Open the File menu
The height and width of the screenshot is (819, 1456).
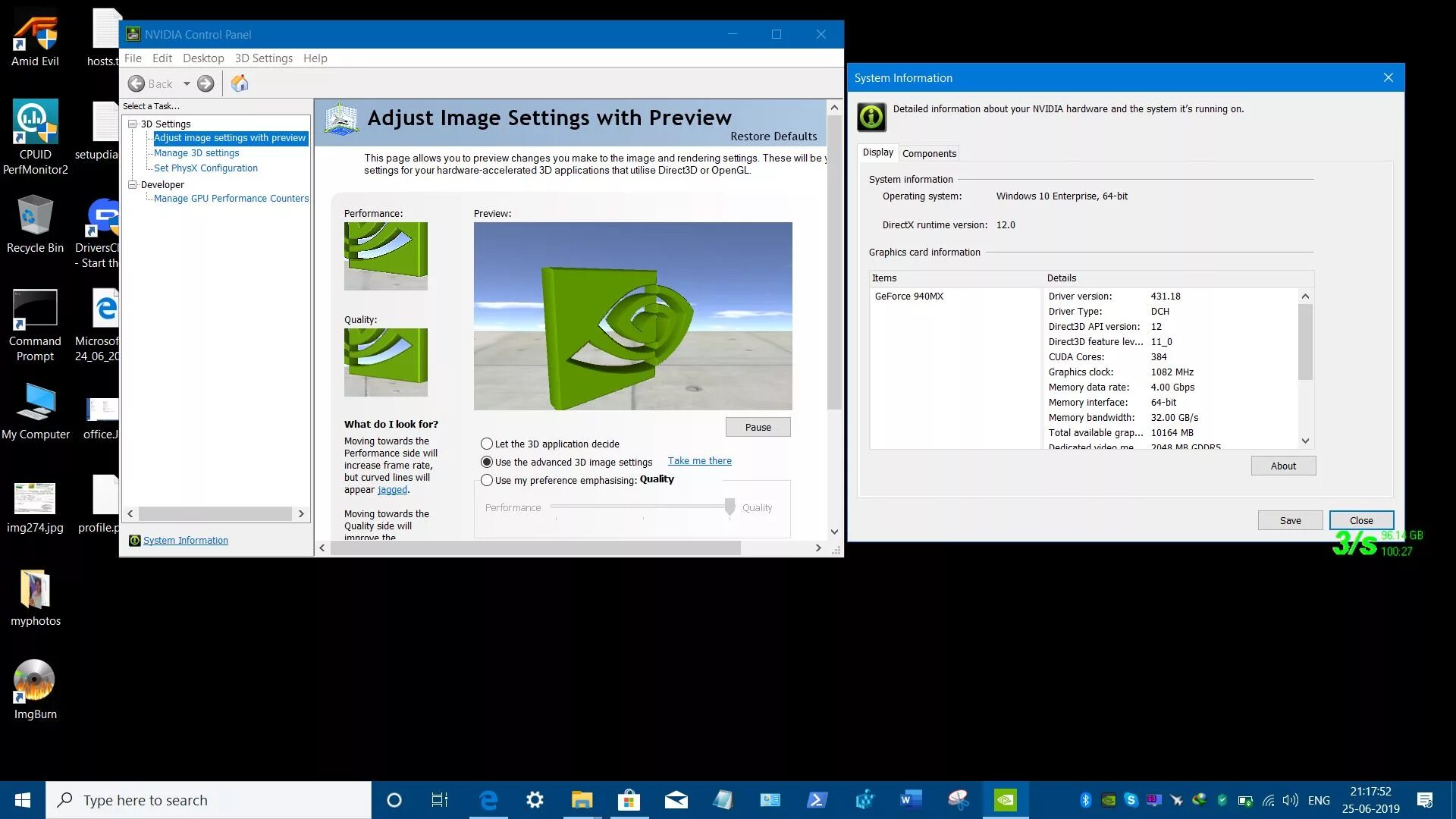pyautogui.click(x=133, y=58)
